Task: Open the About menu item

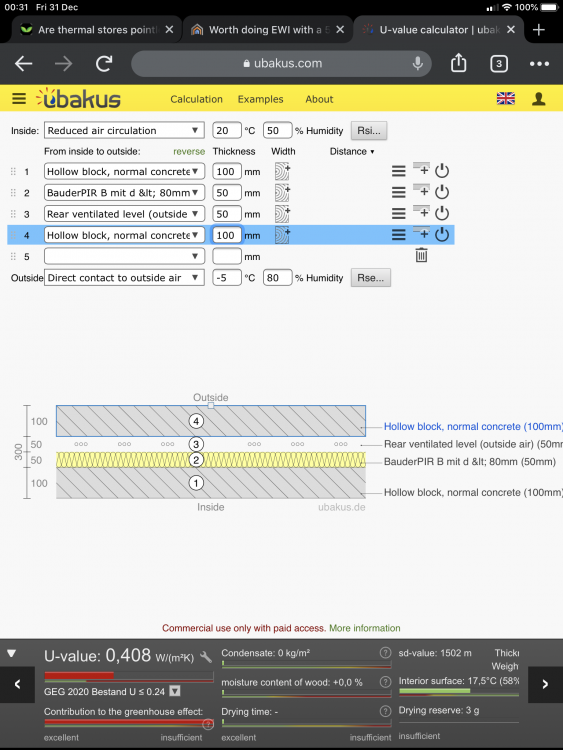Action: click(x=319, y=99)
